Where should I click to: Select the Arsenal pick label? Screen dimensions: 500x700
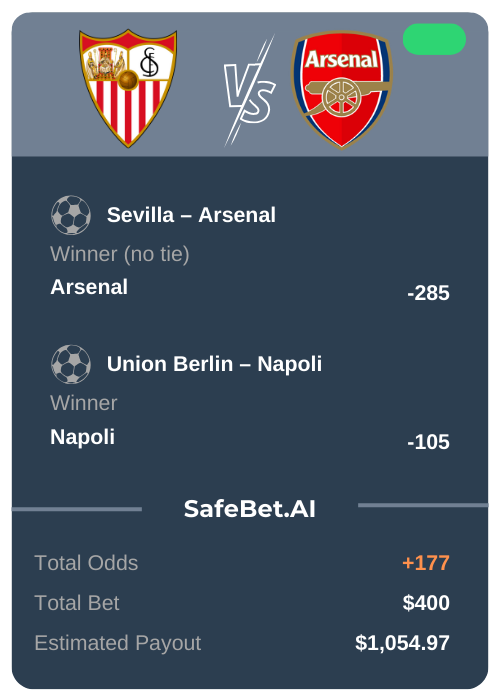[x=89, y=287]
